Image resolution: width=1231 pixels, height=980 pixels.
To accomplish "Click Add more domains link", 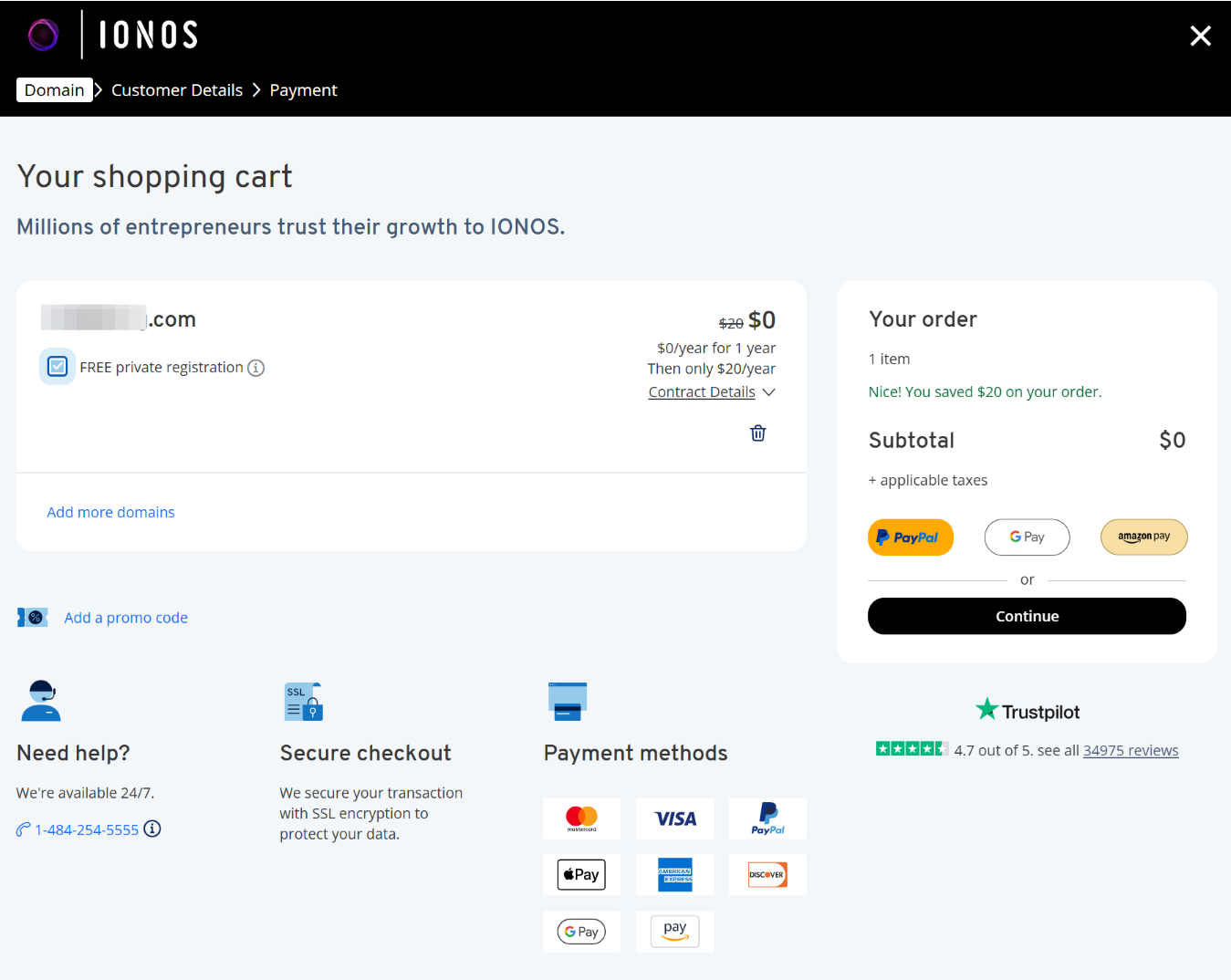I will point(110,513).
